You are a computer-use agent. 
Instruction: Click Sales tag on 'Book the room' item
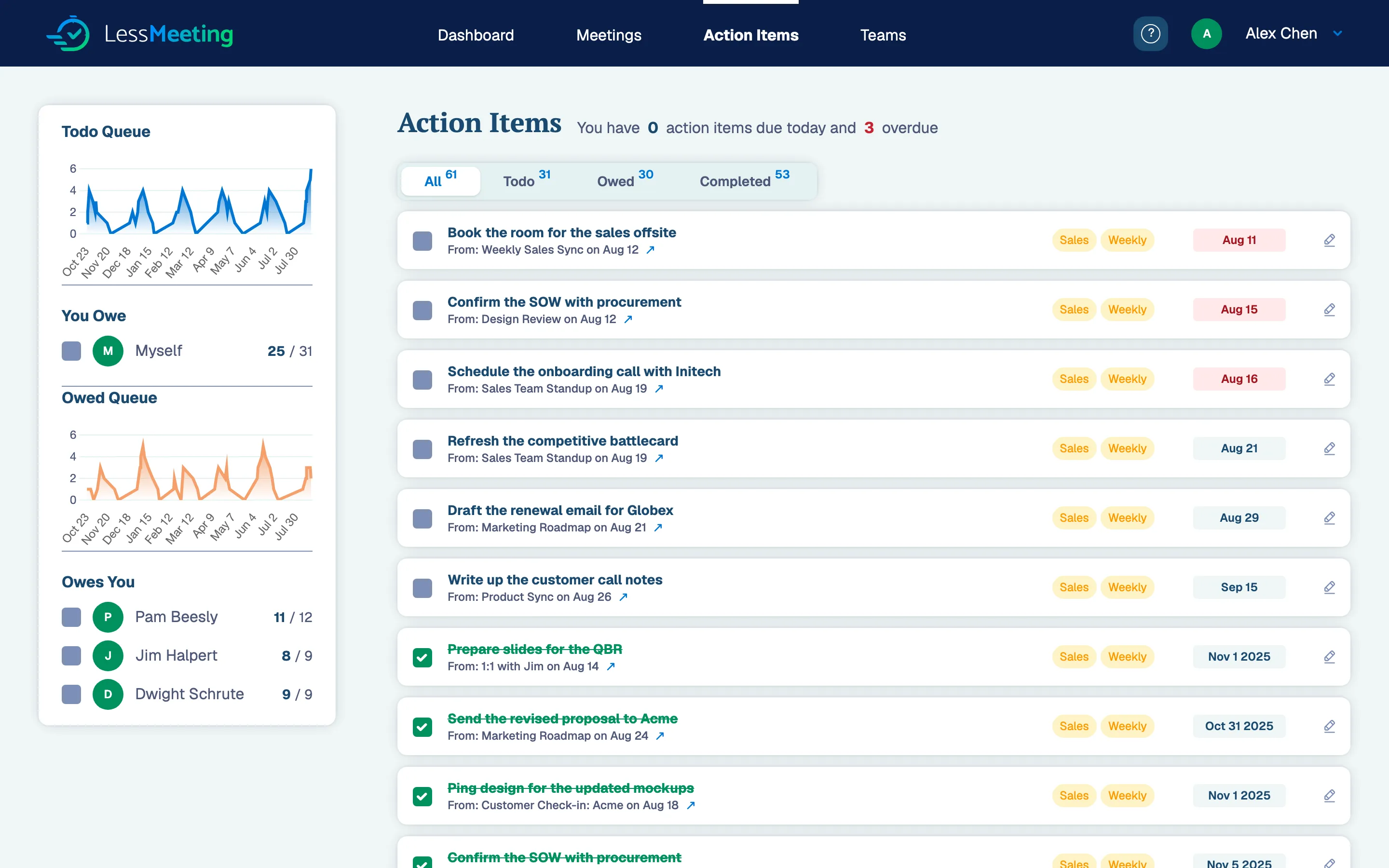pyautogui.click(x=1073, y=240)
